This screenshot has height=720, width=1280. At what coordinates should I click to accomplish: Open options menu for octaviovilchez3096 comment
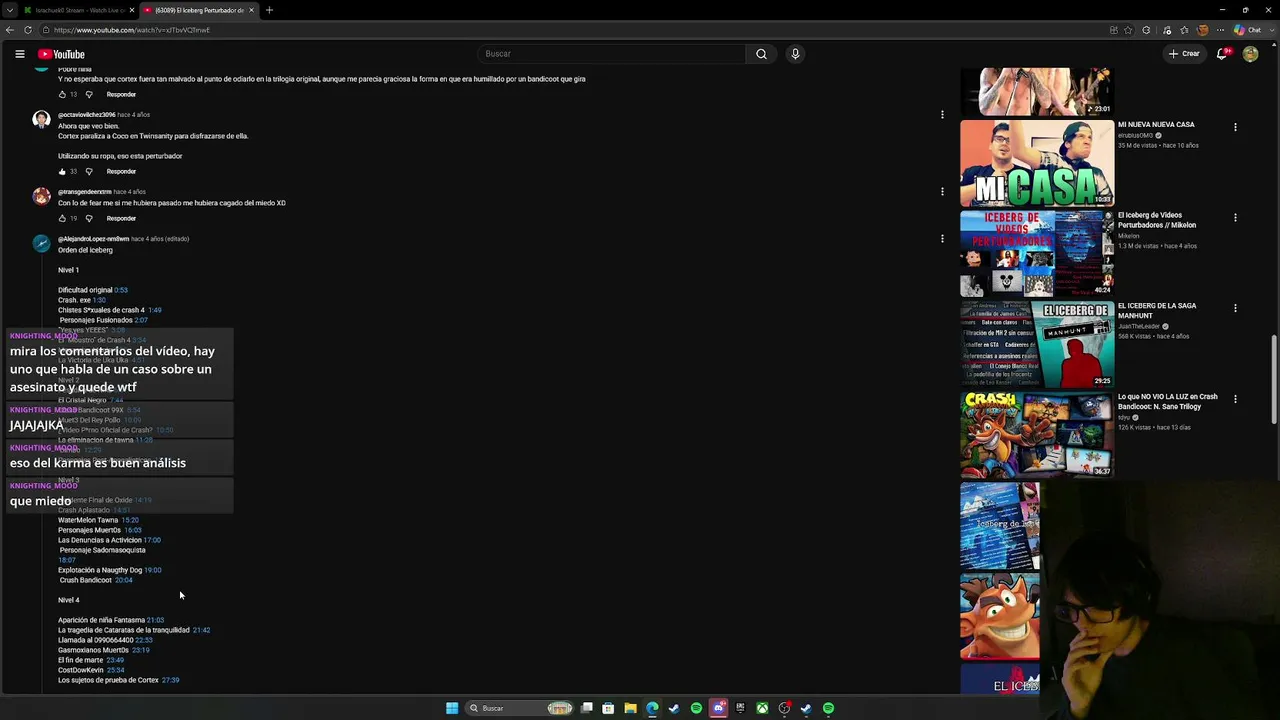click(942, 115)
